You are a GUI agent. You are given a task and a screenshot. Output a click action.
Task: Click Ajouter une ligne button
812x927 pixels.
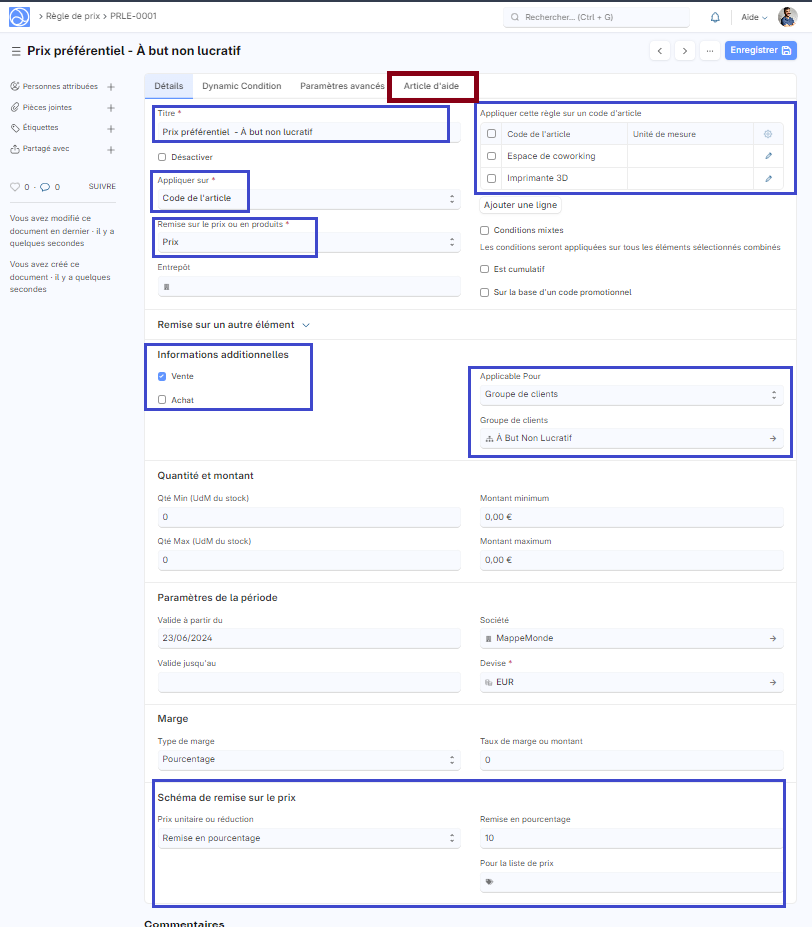click(x=520, y=205)
